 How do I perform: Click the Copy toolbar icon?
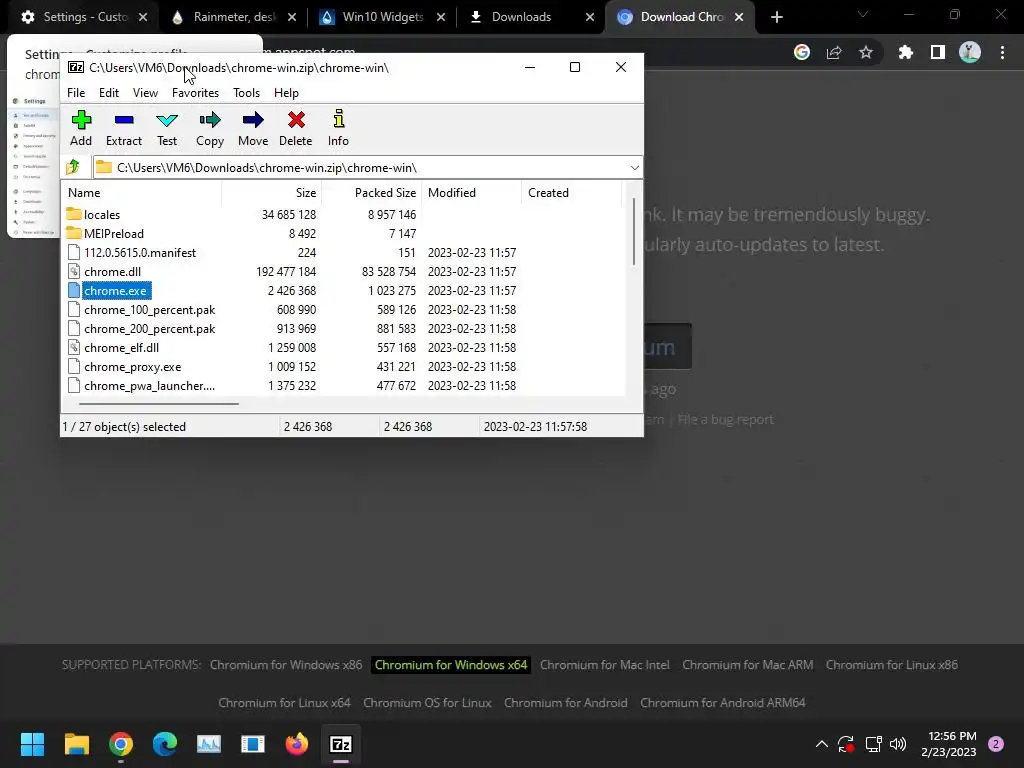pos(210,128)
